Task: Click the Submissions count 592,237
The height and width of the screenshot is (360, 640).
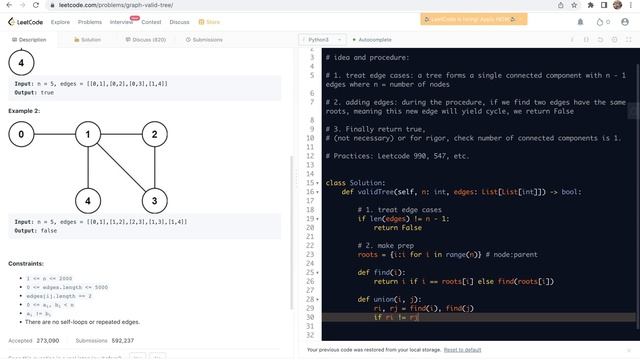Action: point(122,340)
